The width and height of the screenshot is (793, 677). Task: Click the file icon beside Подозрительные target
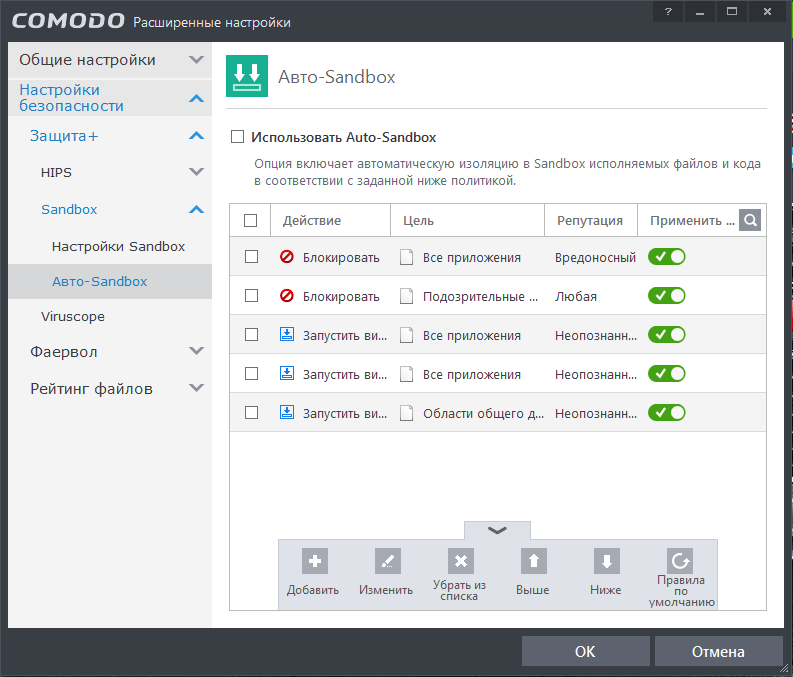click(x=407, y=296)
